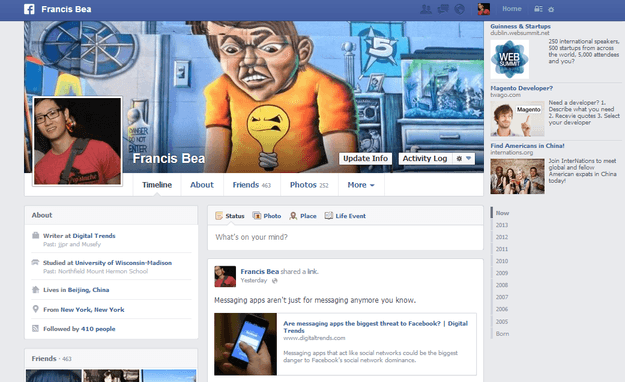The image size is (625, 382).
Task: Open Digital Trends workplace link
Action: coord(94,236)
